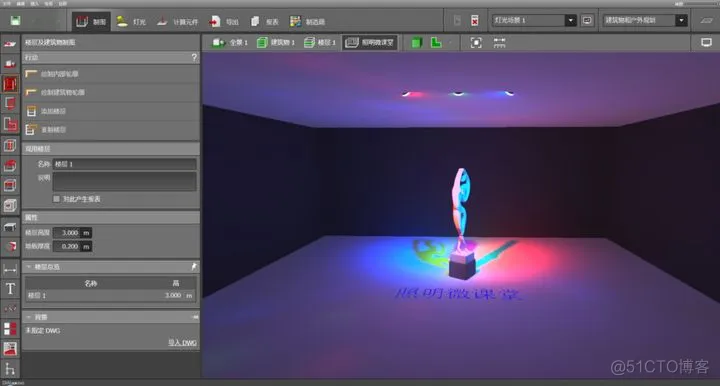The width and height of the screenshot is (720, 386).
Task: Open the 制造商 manufacturers tab
Action: pyautogui.click(x=307, y=22)
